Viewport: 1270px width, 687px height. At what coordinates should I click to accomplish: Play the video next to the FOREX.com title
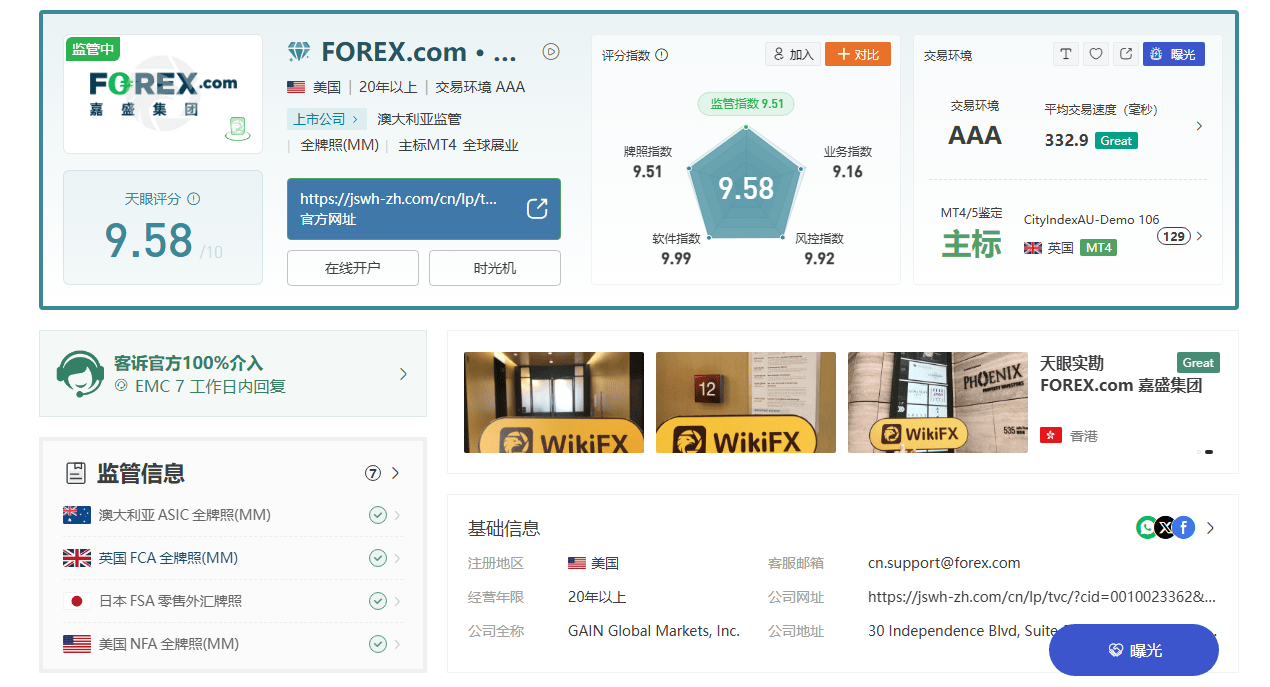(551, 52)
